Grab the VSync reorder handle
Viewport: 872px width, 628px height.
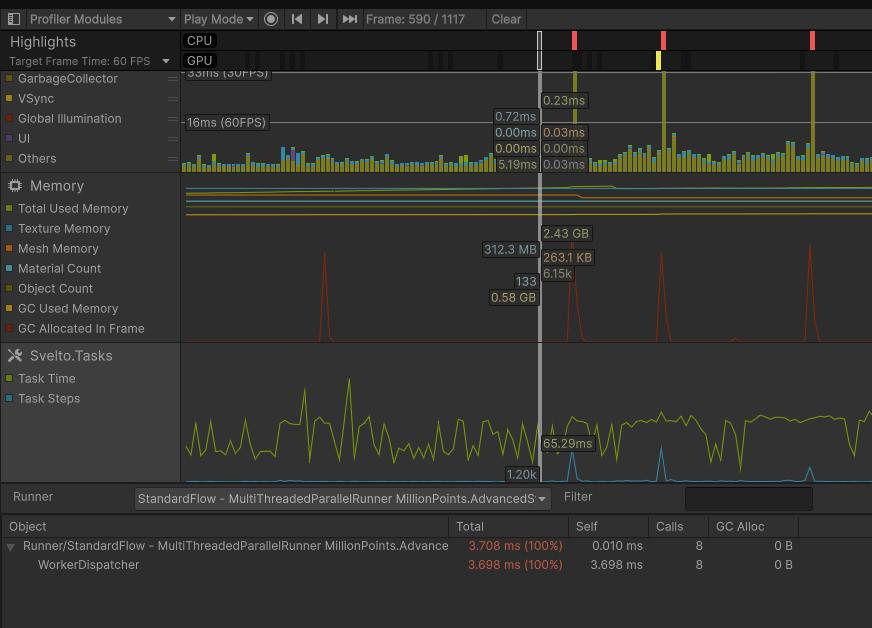click(173, 99)
